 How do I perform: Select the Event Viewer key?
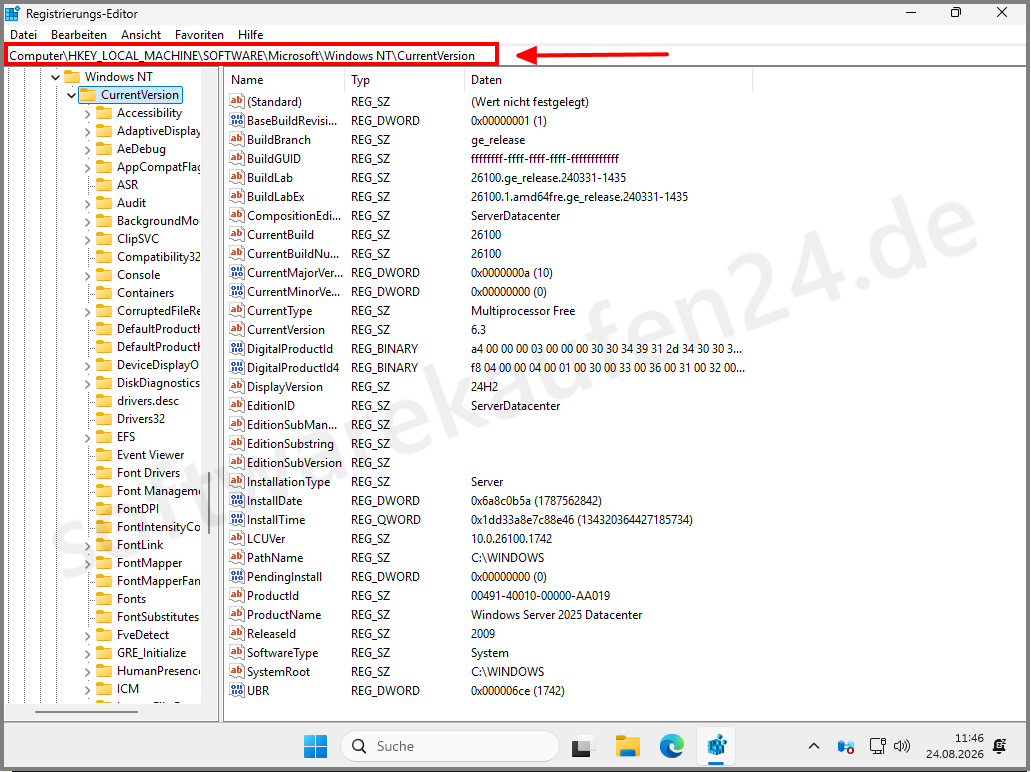151,454
